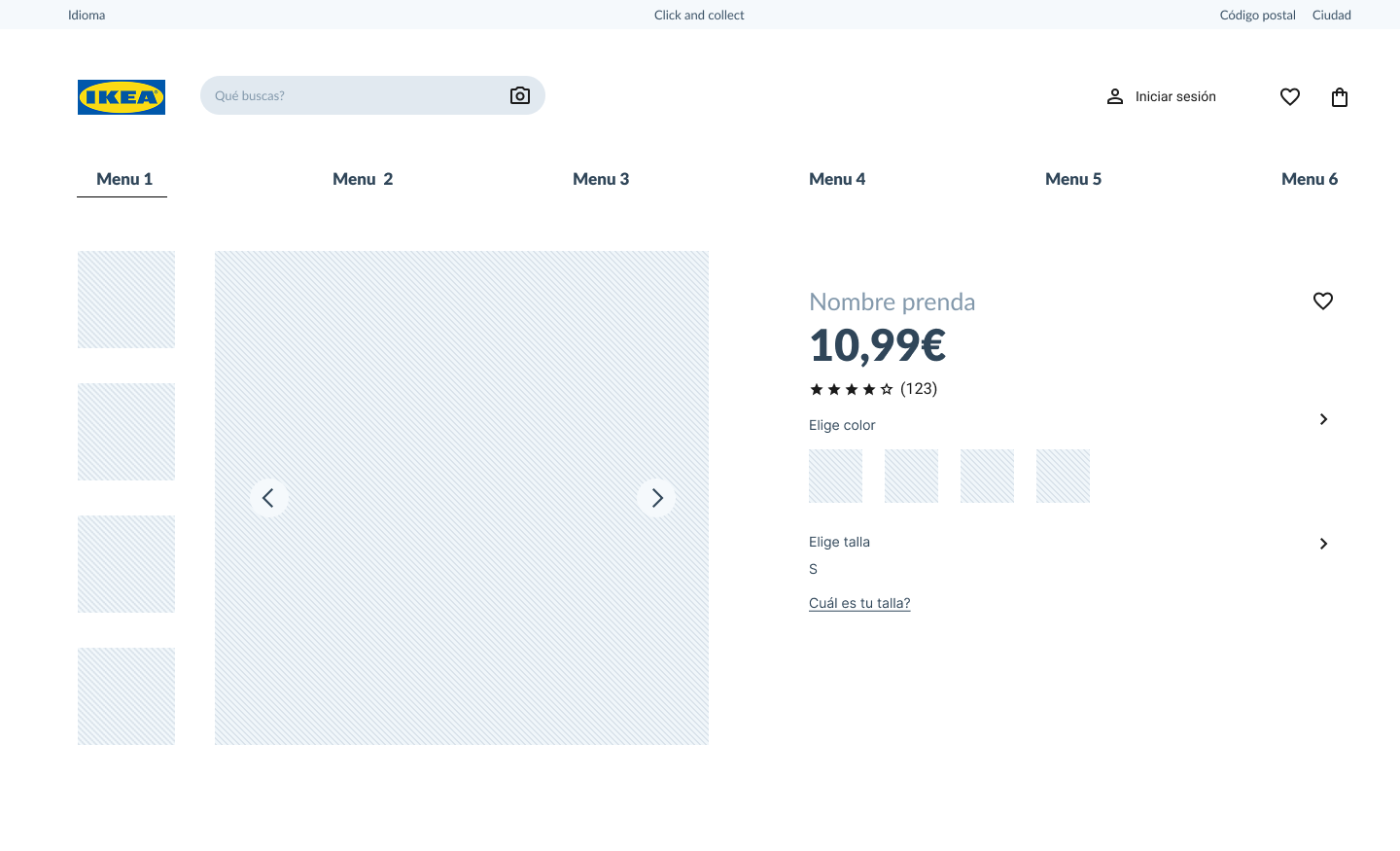
Task: Open the shopping bag icon
Action: [1340, 97]
